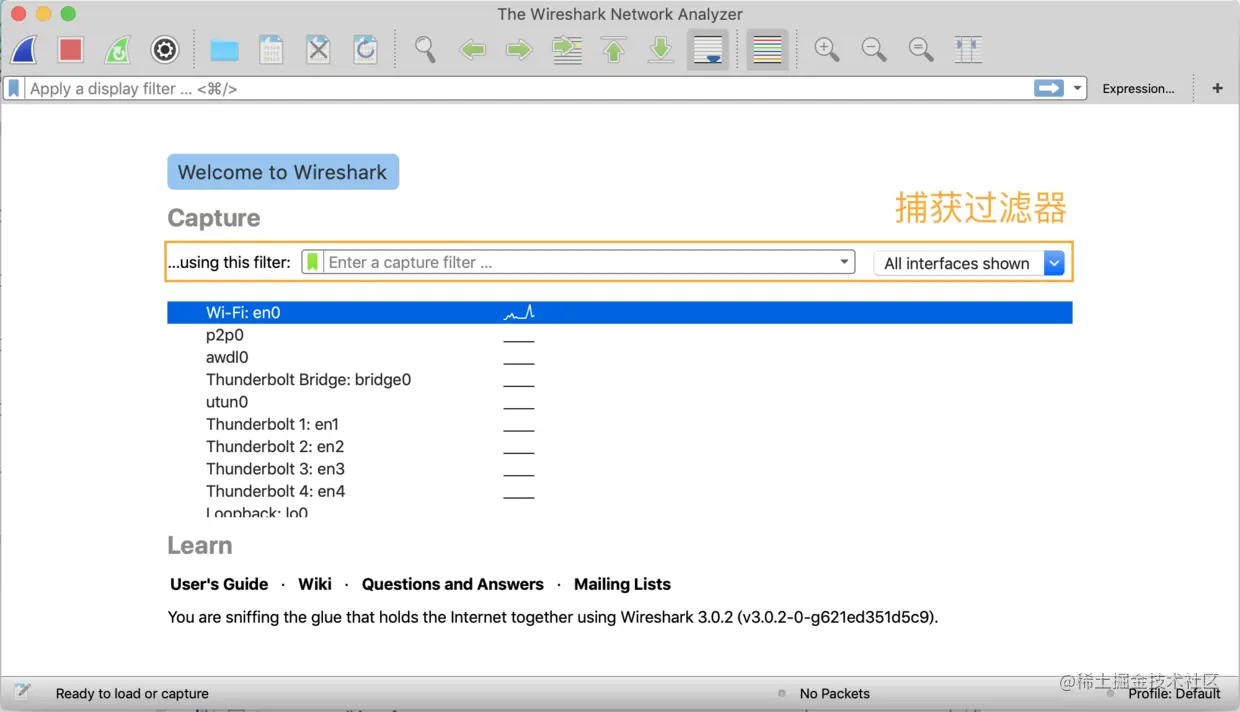Open capture options gear icon
This screenshot has height=712, width=1240.
[x=165, y=49]
